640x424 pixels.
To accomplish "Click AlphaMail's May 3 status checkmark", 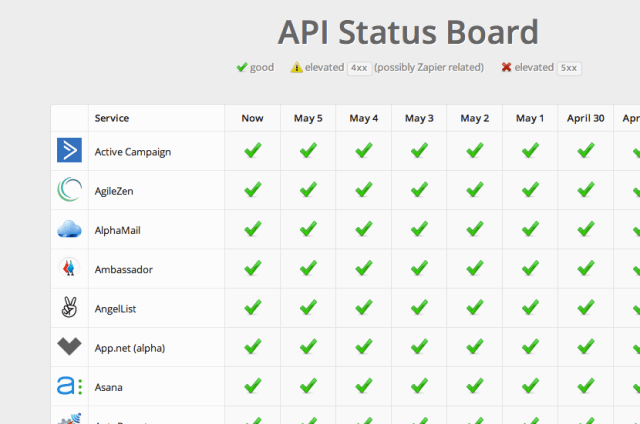I will click(x=419, y=229).
